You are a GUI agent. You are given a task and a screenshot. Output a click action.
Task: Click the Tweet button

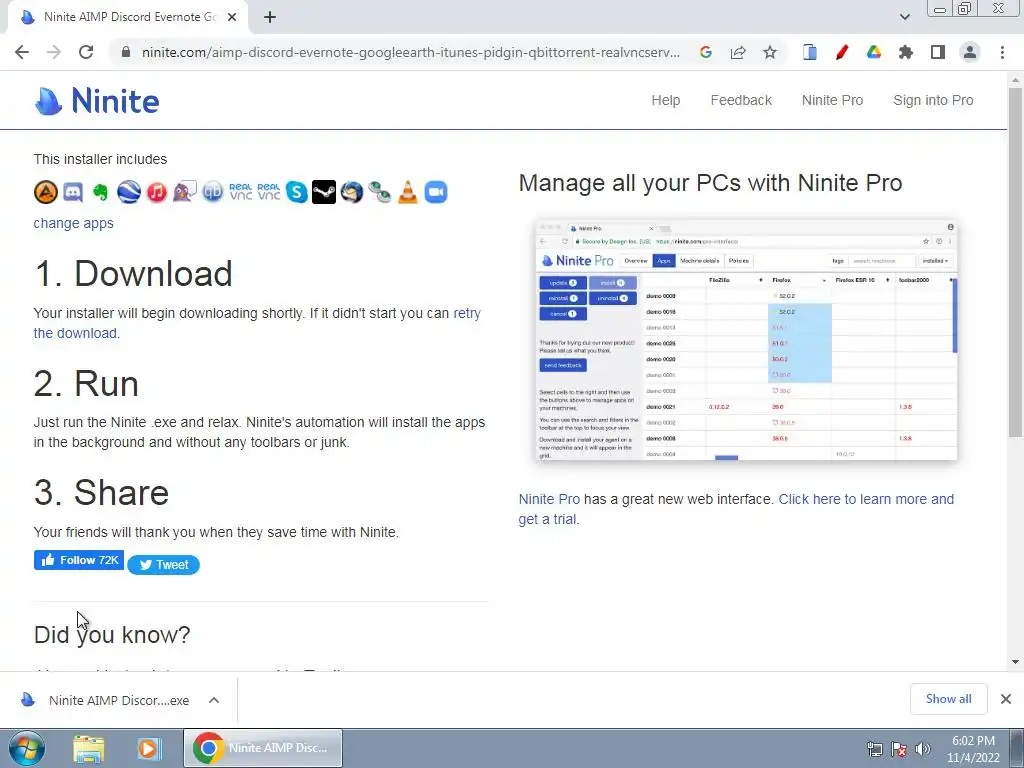(163, 565)
